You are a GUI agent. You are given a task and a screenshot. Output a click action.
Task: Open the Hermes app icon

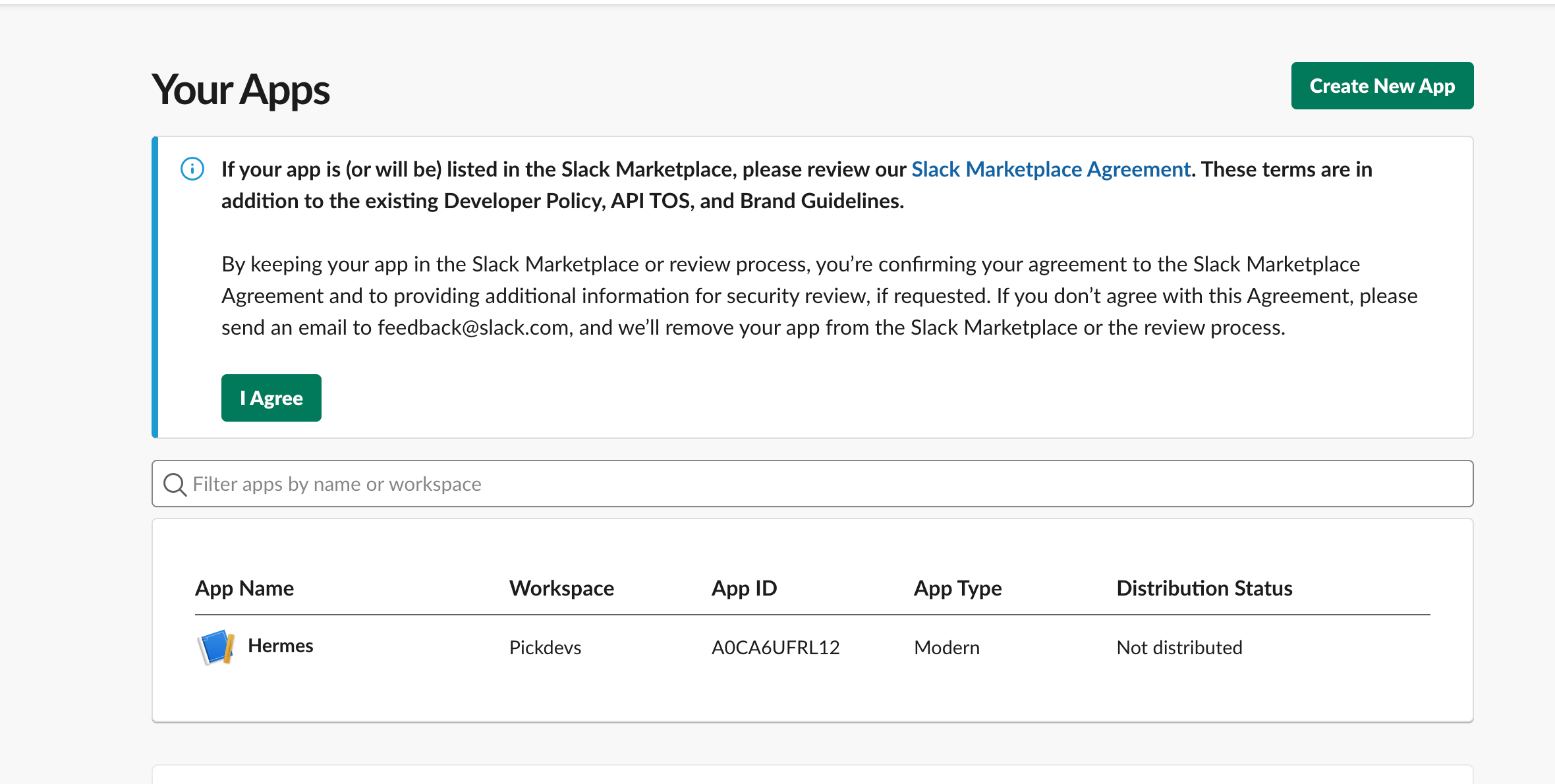click(216, 647)
